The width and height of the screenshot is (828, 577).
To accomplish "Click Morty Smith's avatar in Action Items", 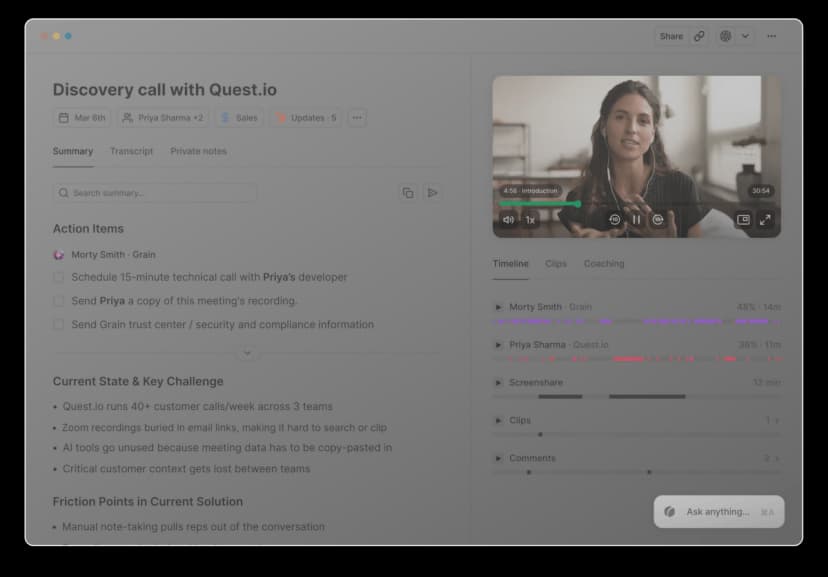I will (x=59, y=255).
